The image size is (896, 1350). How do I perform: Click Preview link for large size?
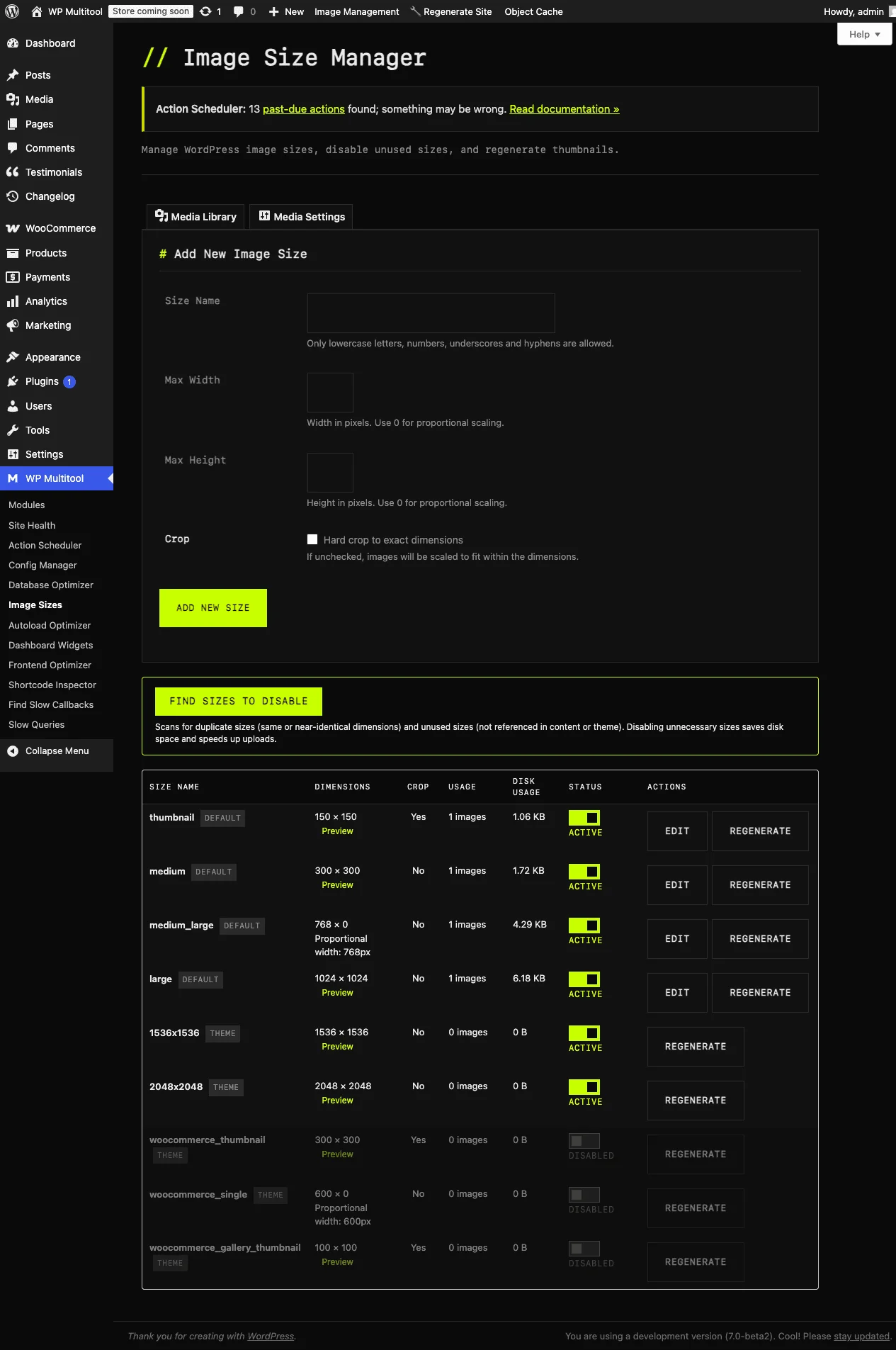tap(337, 993)
